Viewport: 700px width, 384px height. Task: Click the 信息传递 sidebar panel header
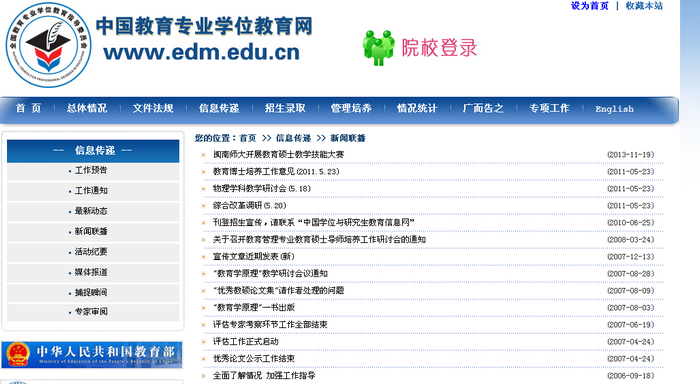93,150
